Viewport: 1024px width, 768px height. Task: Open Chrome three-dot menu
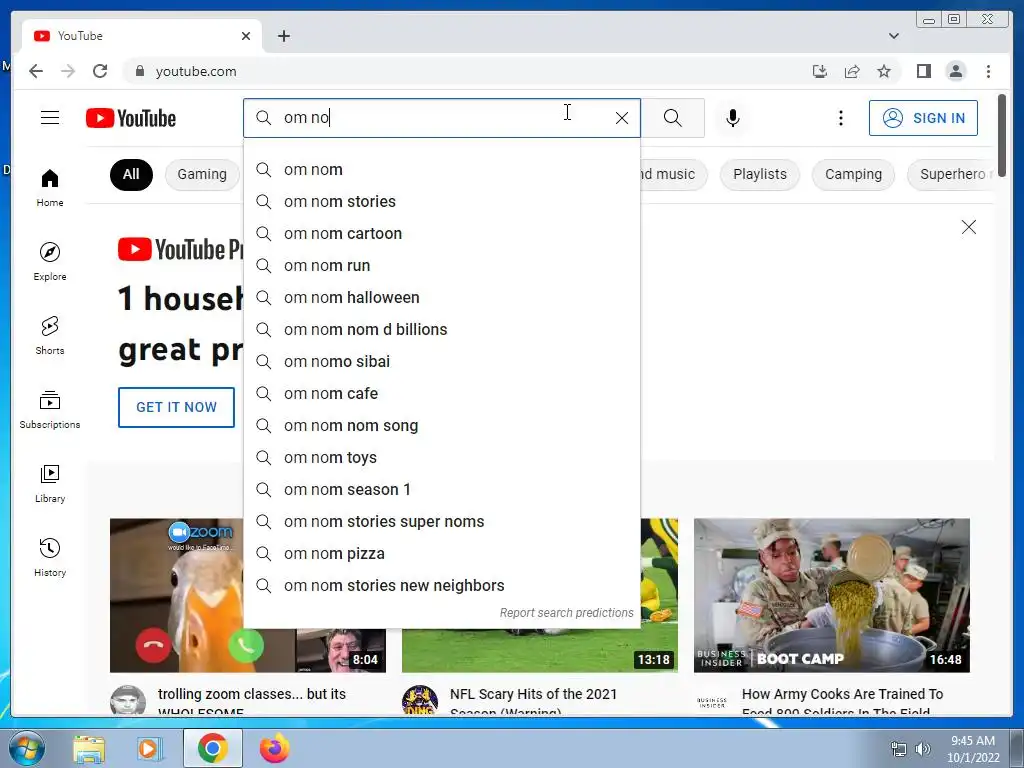tap(988, 71)
